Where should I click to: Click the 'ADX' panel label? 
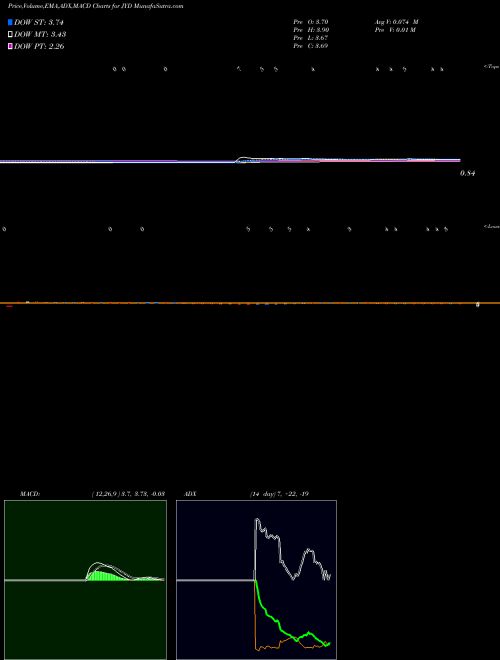tap(190, 494)
